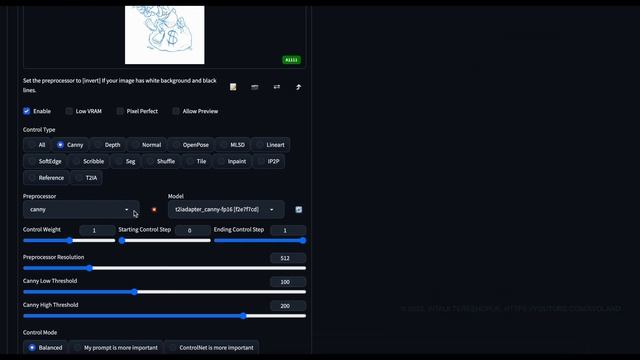Click Canny High Threshold 200 field
640x360 pixels.
point(288,306)
